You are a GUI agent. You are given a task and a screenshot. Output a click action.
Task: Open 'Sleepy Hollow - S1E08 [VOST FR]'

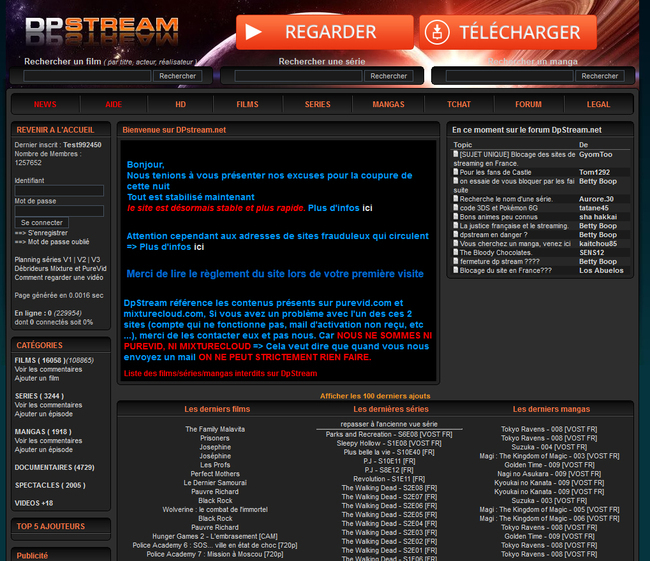[389, 443]
